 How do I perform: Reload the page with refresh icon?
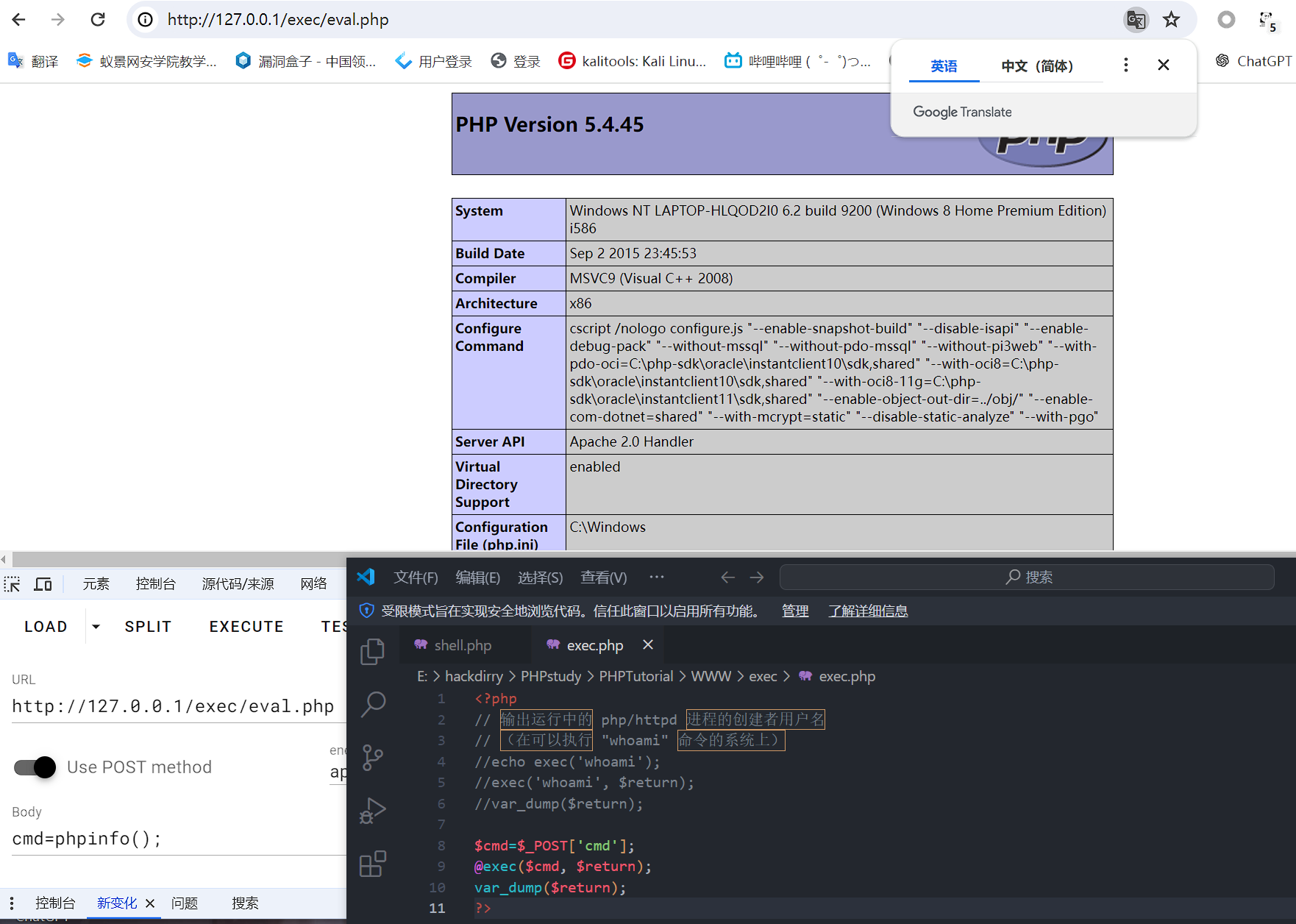[98, 20]
